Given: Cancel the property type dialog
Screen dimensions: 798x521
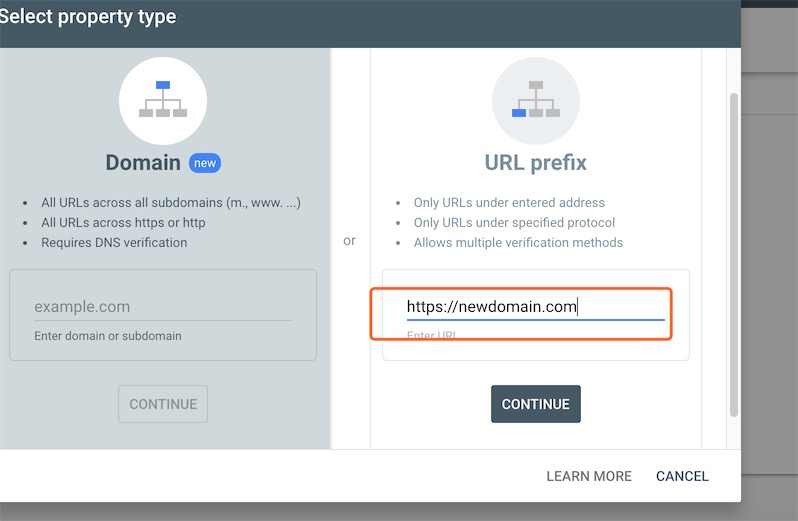Looking at the screenshot, I should click(682, 476).
